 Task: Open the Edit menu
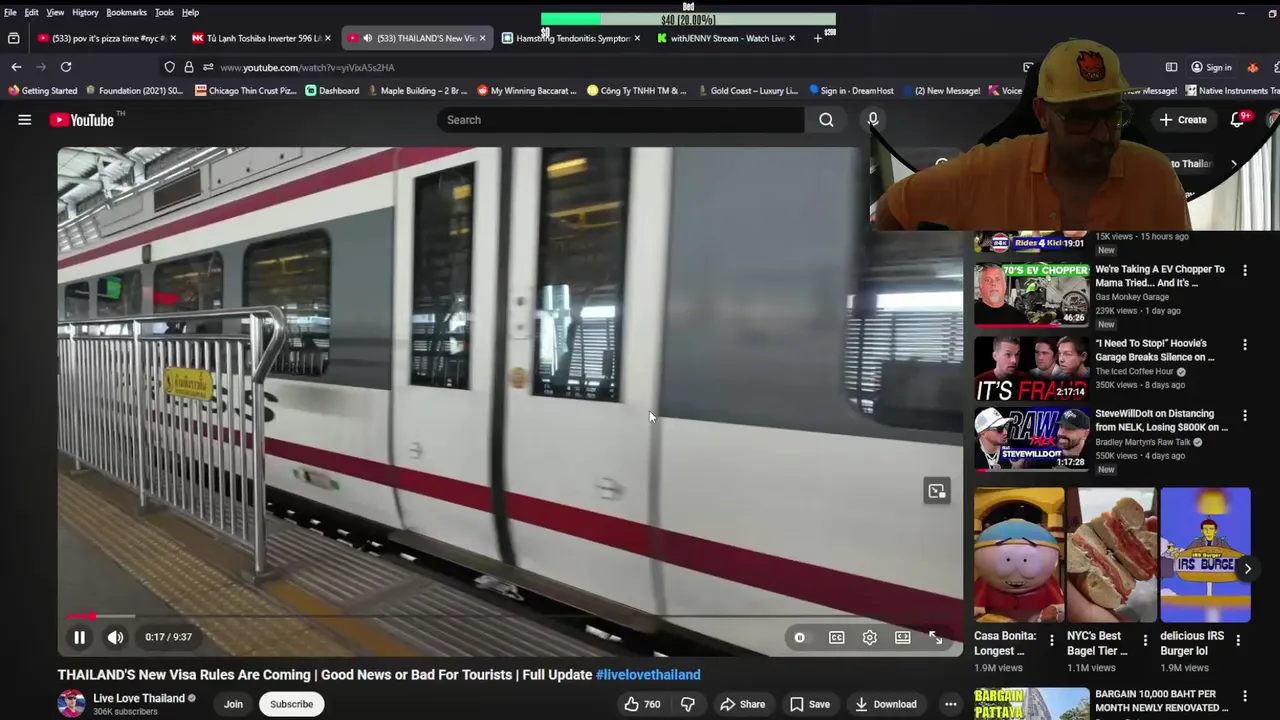pos(31,12)
